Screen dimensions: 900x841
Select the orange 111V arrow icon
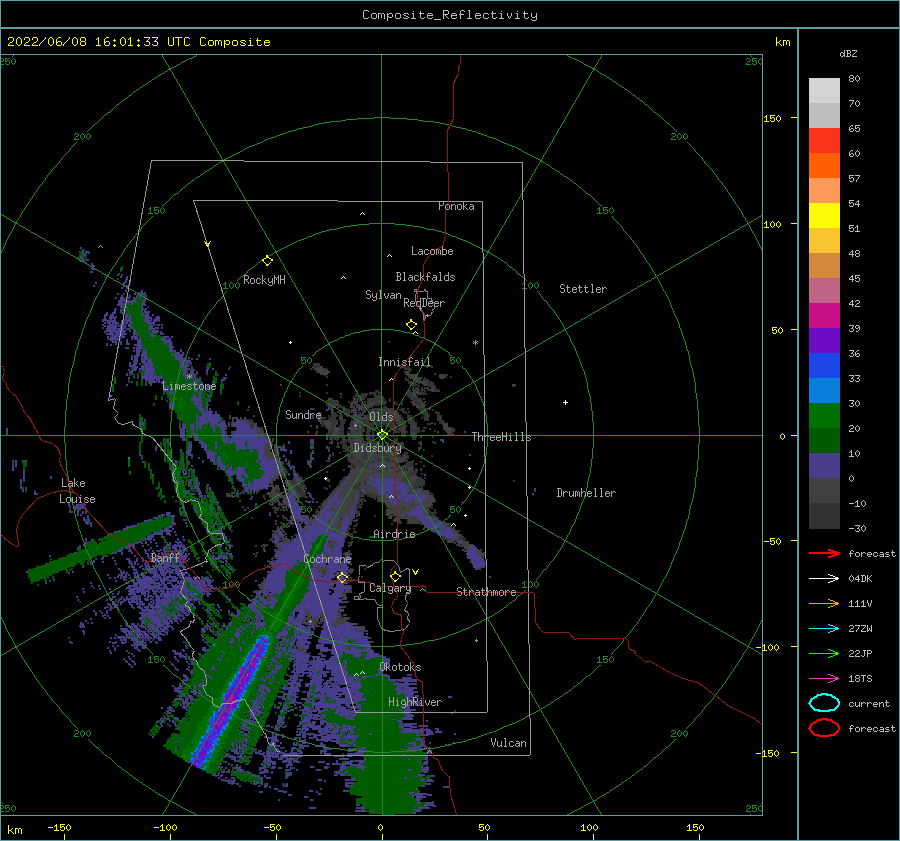[824, 603]
